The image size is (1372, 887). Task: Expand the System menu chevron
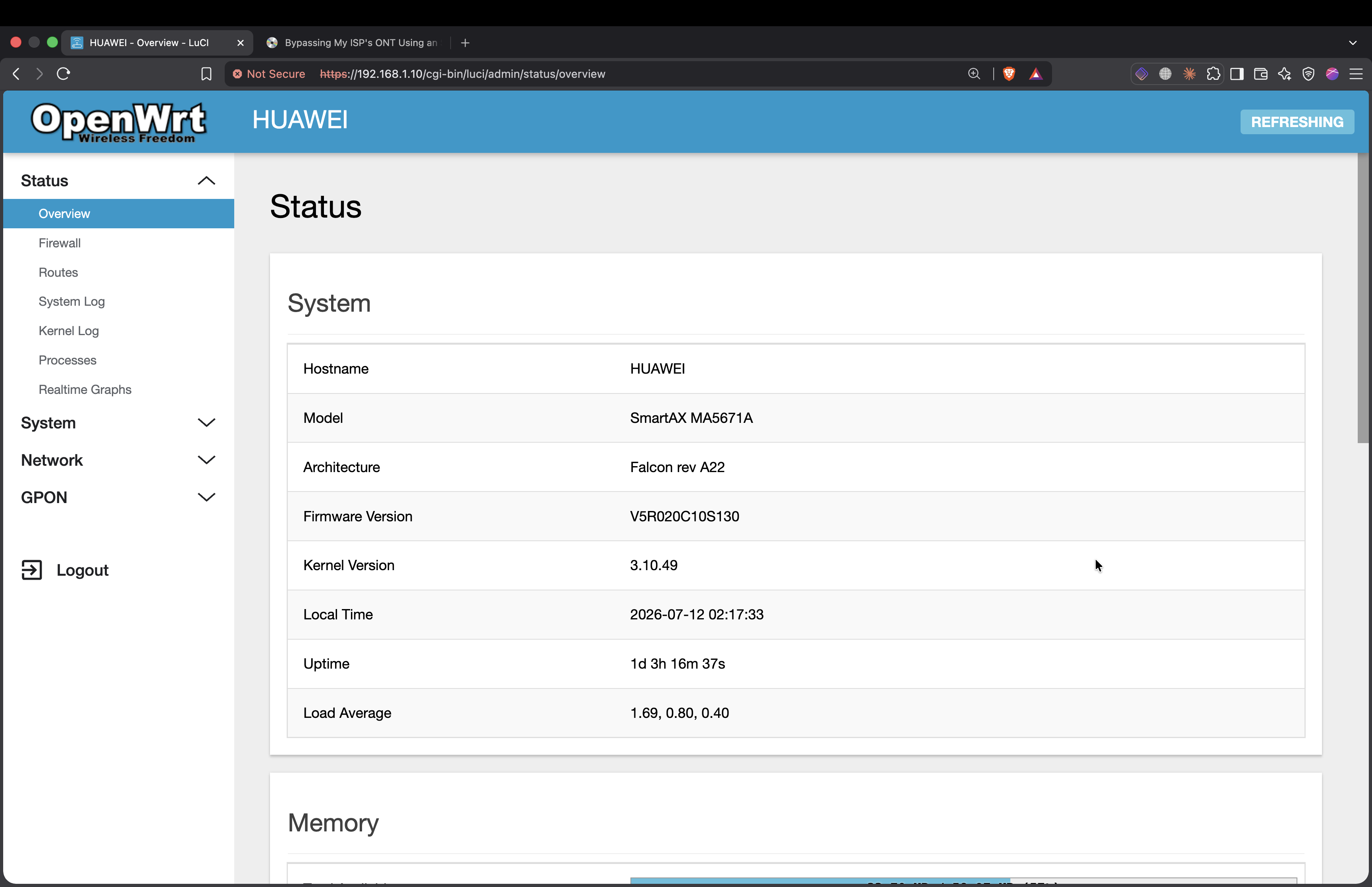click(x=206, y=423)
